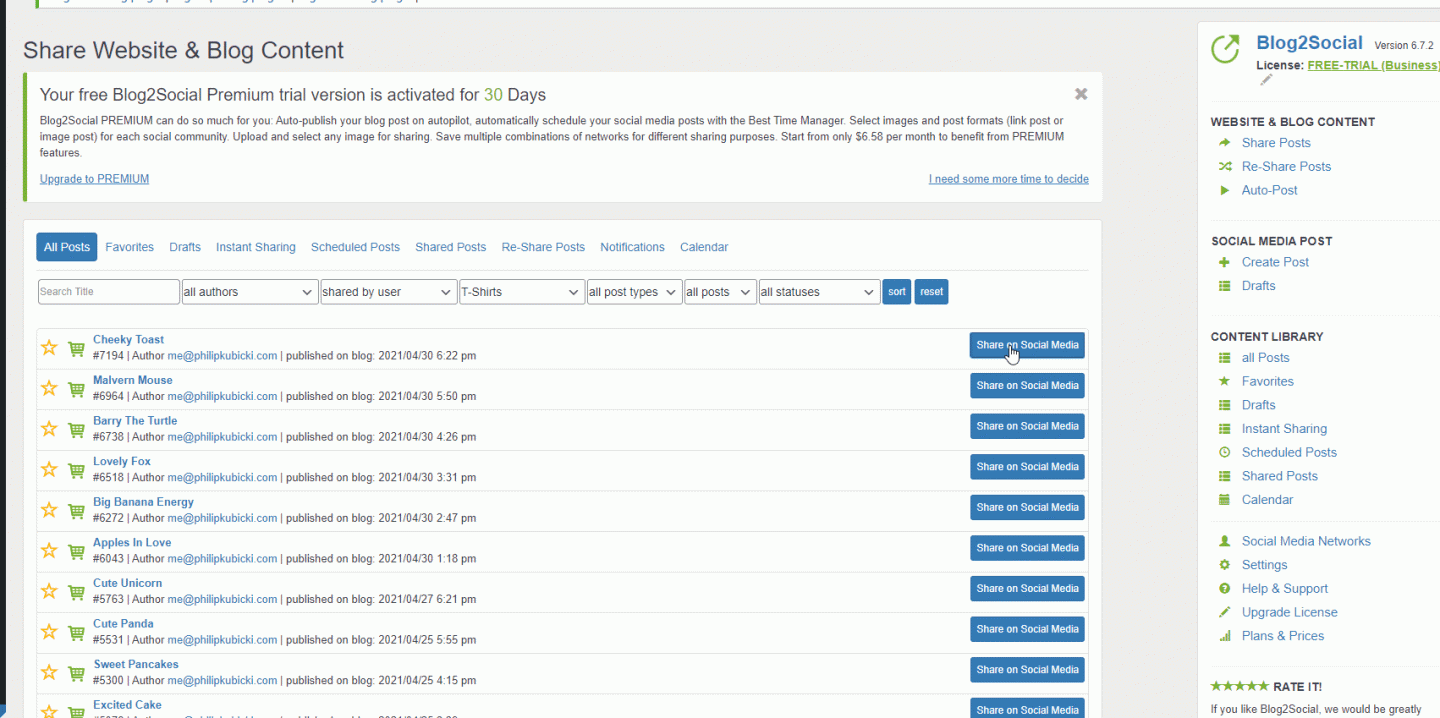Open Shared Posts in the Content Library sidebar
Viewport: 1440px width, 718px height.
tap(1280, 476)
